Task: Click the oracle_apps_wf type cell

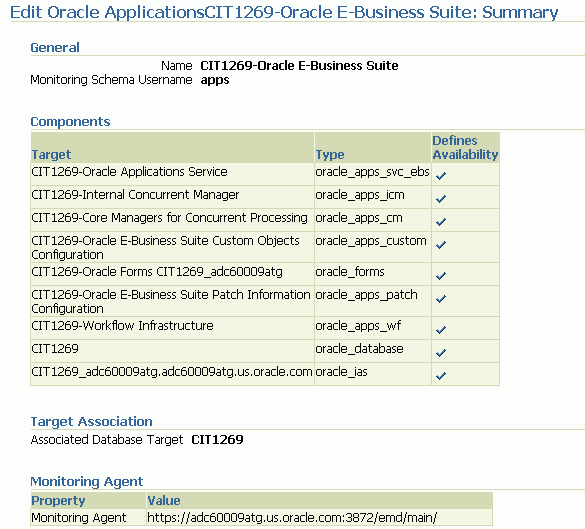Action: (x=373, y=328)
